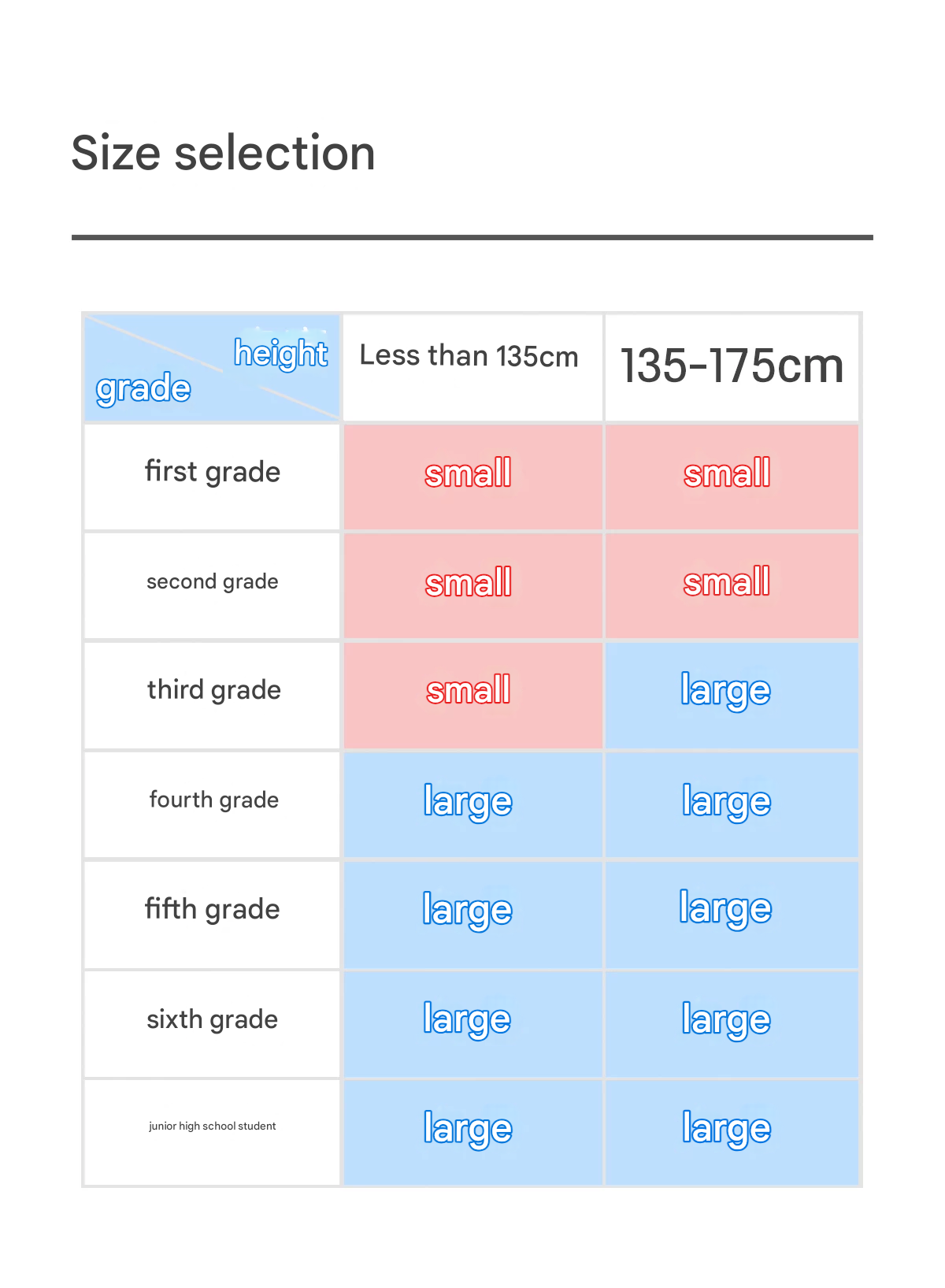This screenshot has height=1288, width=945.
Task: Select the "fourth grade" row label
Action: 213,800
